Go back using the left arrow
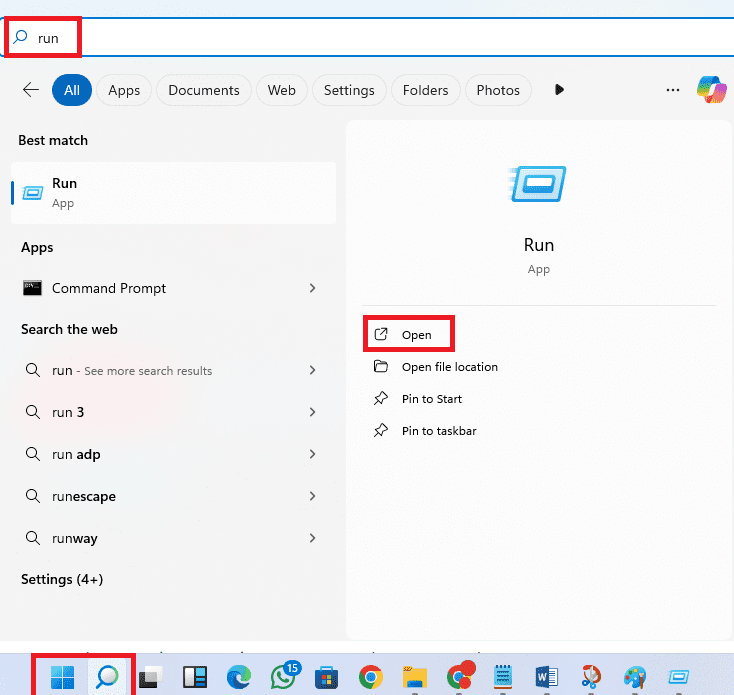734x695 pixels. pos(31,89)
